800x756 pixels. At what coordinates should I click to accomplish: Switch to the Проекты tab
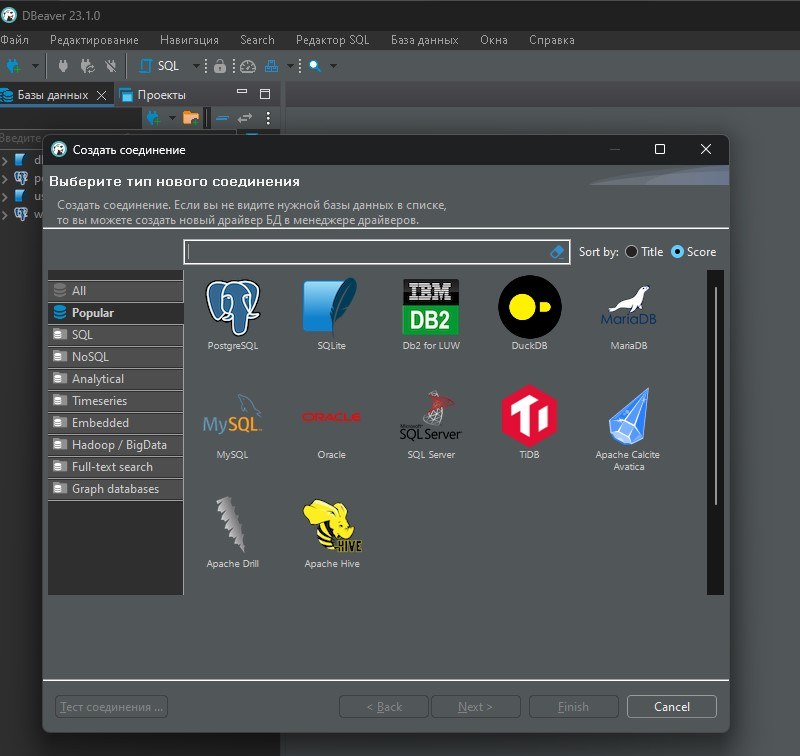pos(153,95)
